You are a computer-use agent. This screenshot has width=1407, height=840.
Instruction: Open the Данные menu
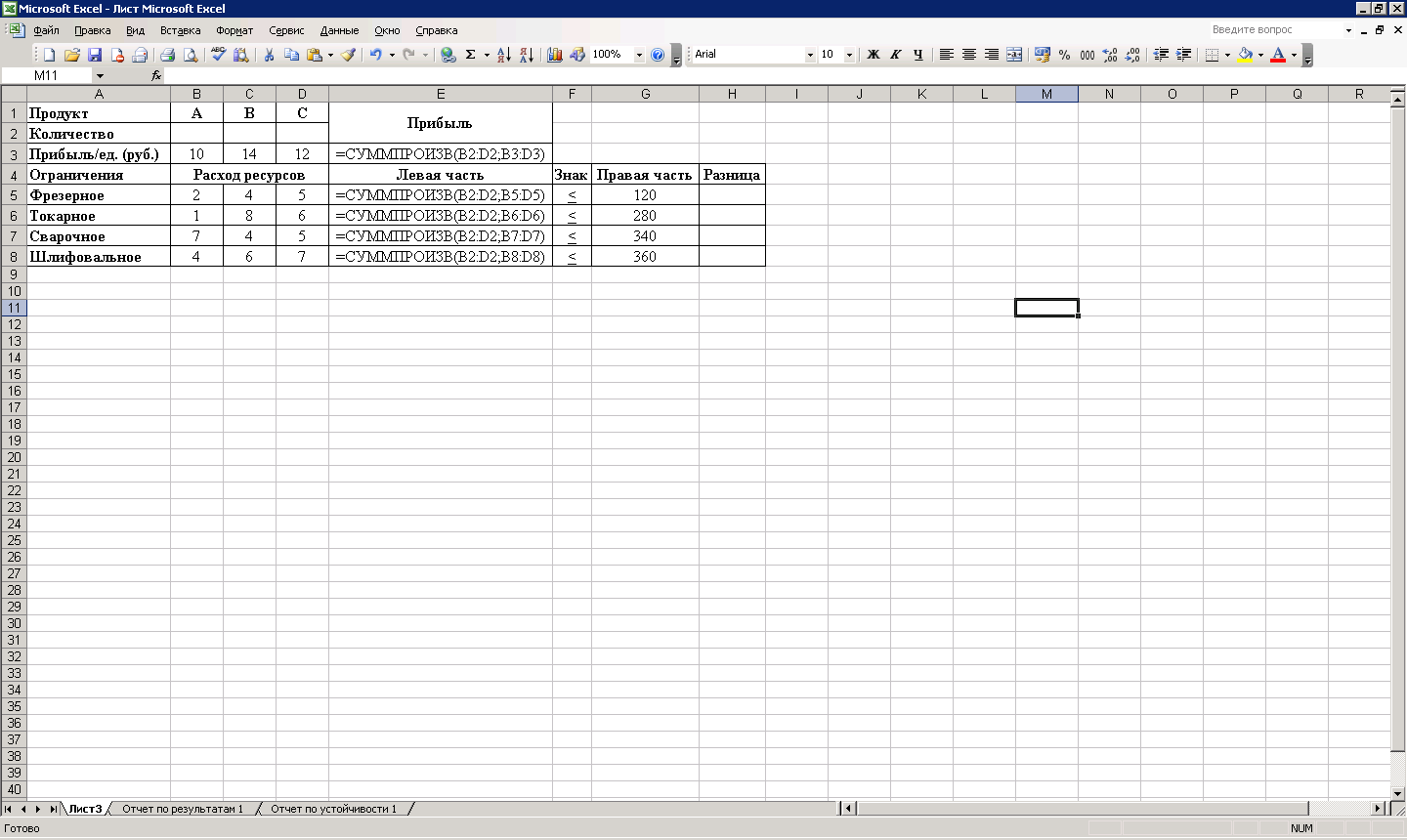click(x=339, y=30)
